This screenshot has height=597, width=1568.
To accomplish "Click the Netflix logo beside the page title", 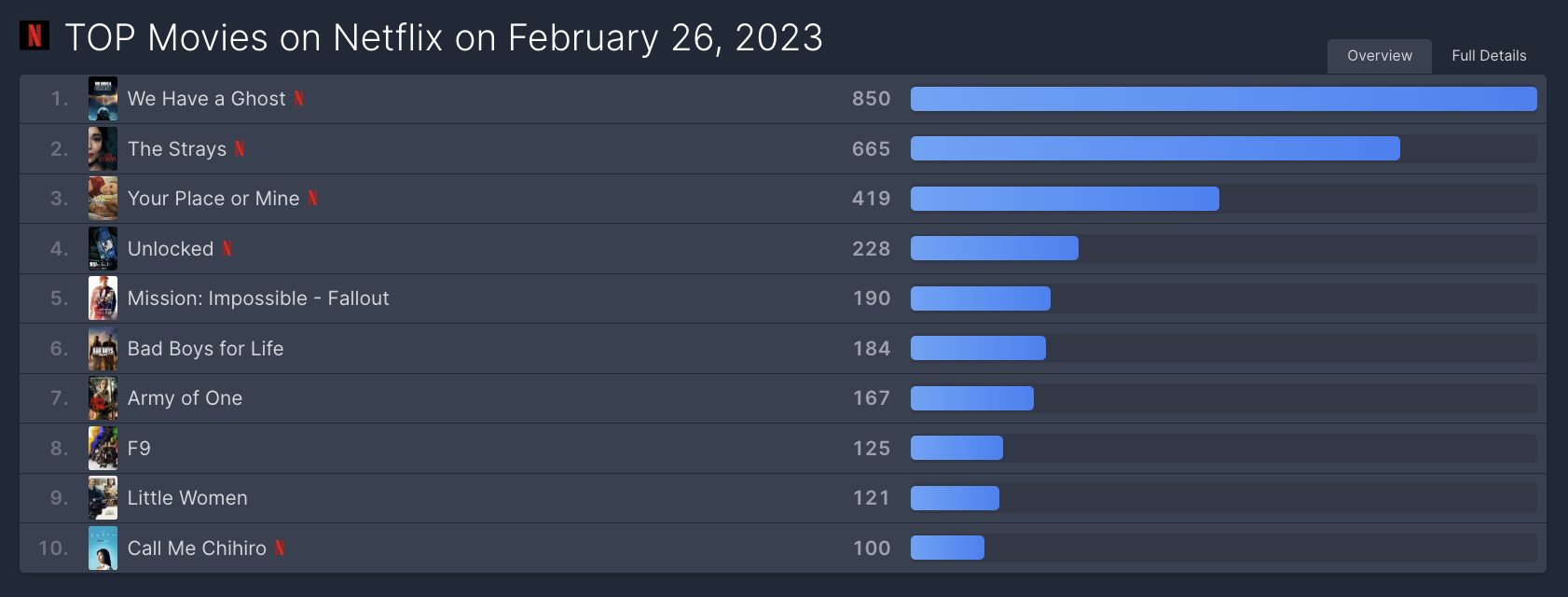I will tap(34, 35).
